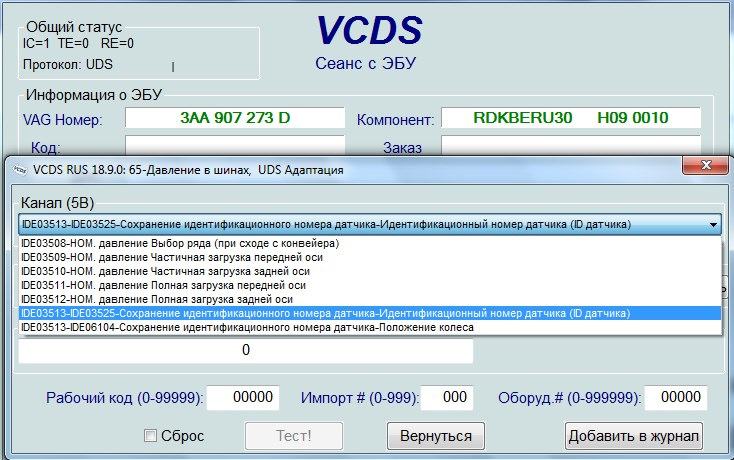The width and height of the screenshot is (734, 460).
Task: Click the Информация о ЭБУ group title
Action: point(94,95)
